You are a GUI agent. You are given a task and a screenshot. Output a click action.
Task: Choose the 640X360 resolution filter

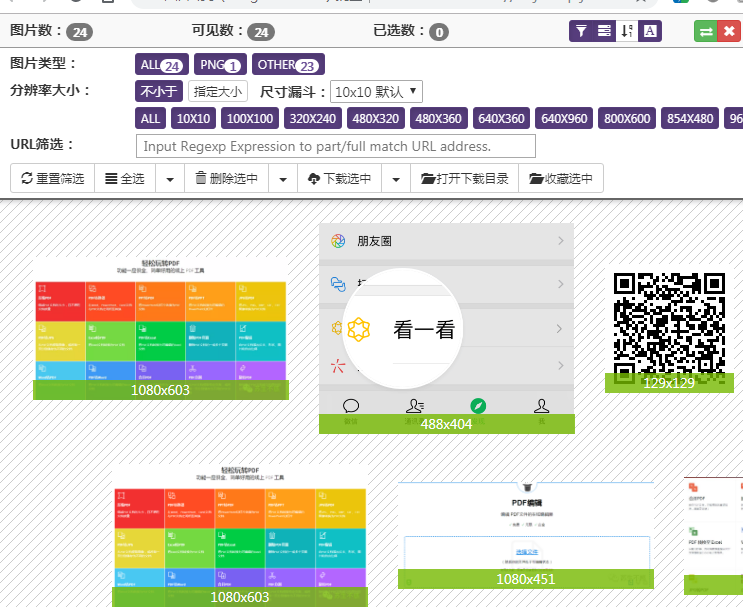tap(501, 118)
